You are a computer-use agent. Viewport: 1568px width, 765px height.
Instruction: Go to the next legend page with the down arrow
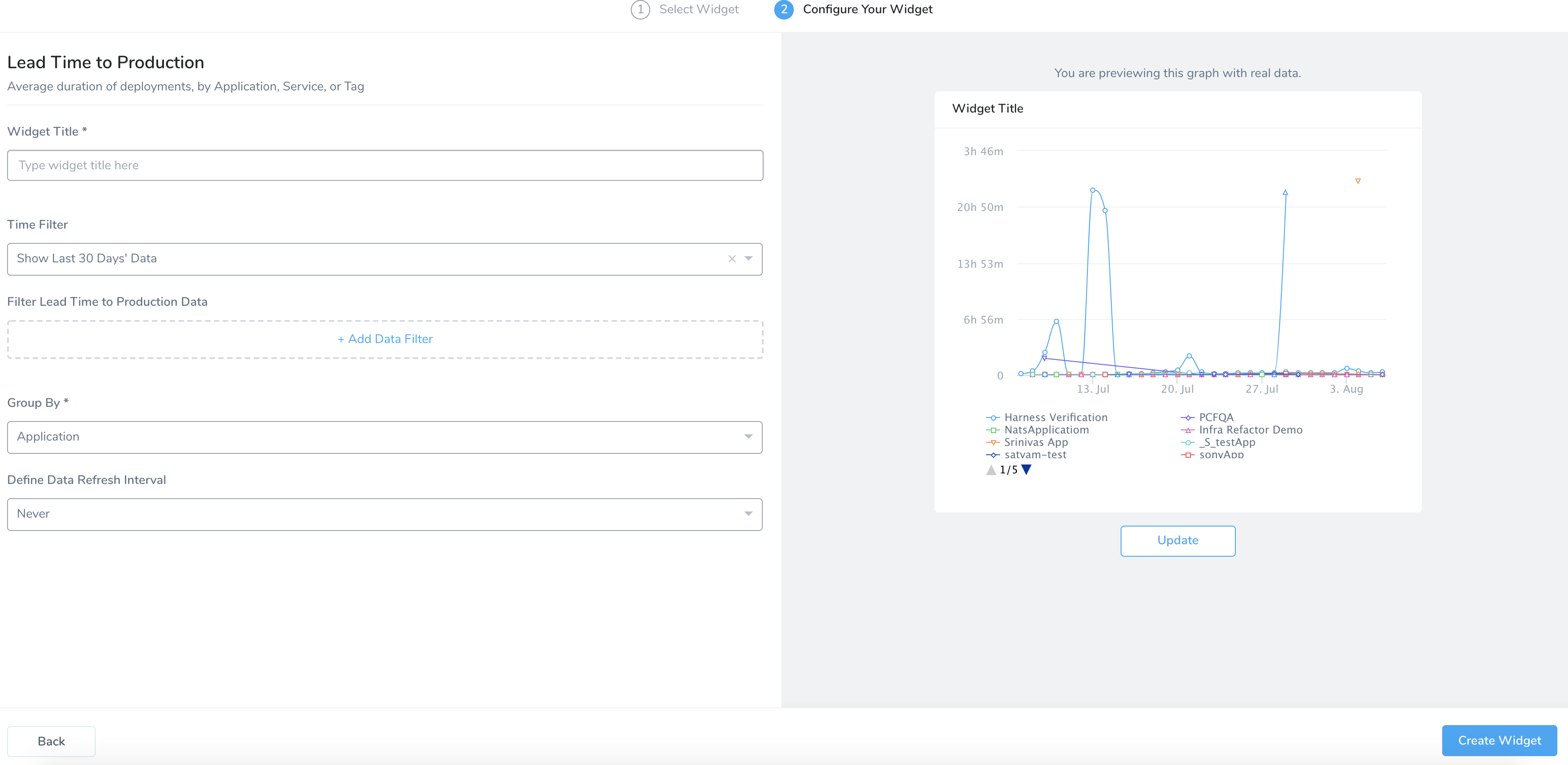[1026, 470]
